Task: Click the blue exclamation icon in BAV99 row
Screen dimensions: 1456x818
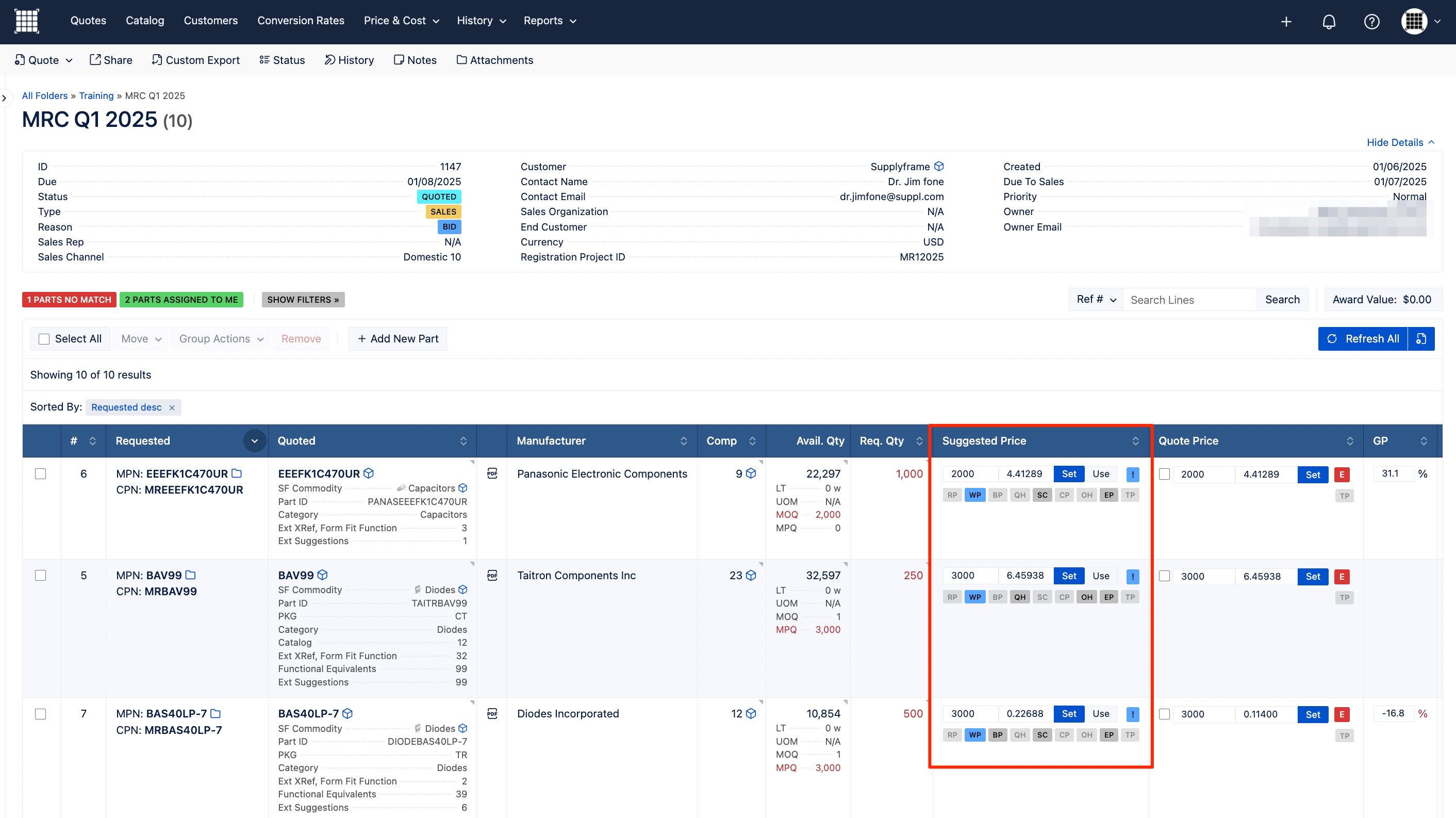Action: pos(1133,576)
